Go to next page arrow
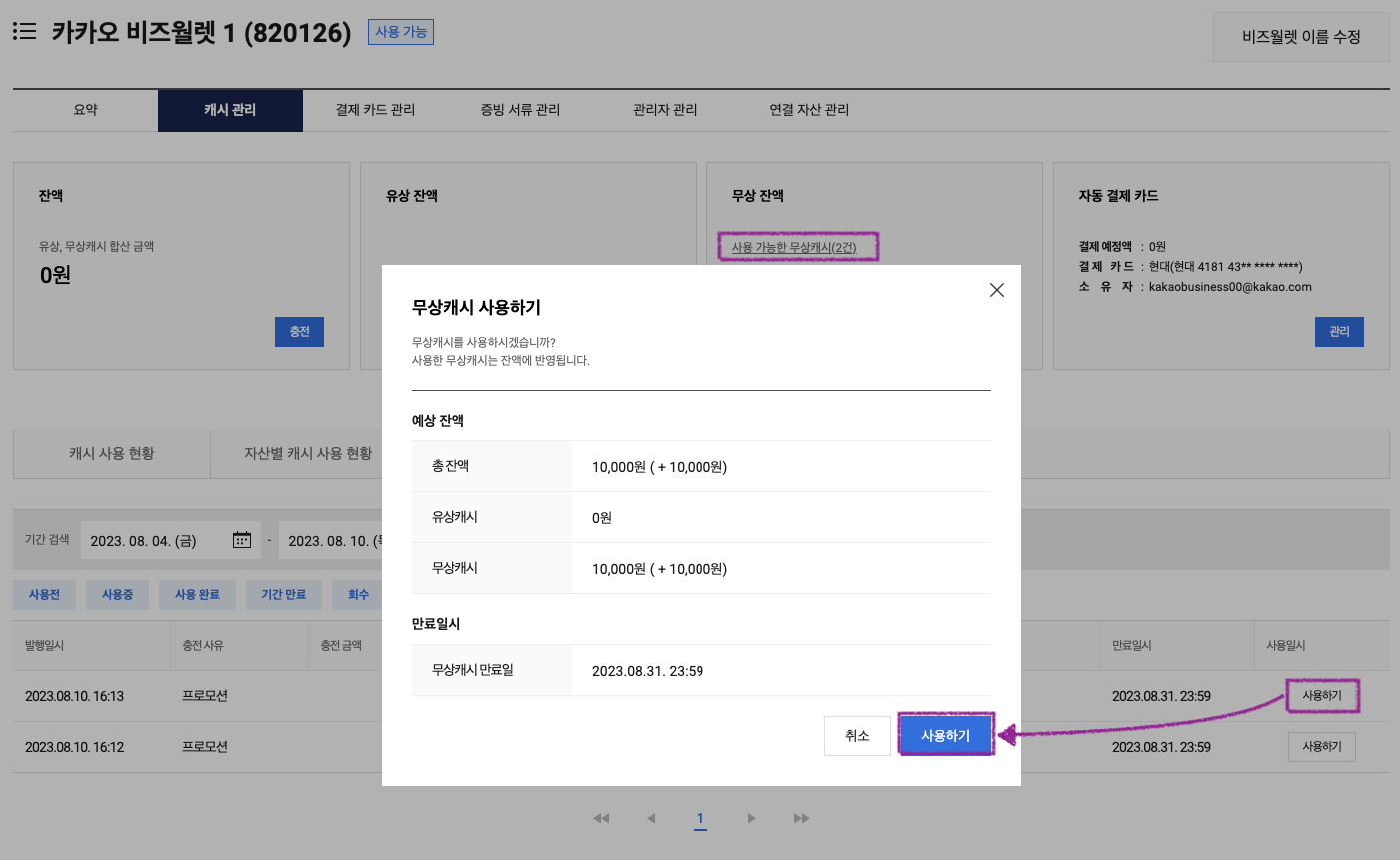The height and width of the screenshot is (860, 1400). [x=751, y=818]
